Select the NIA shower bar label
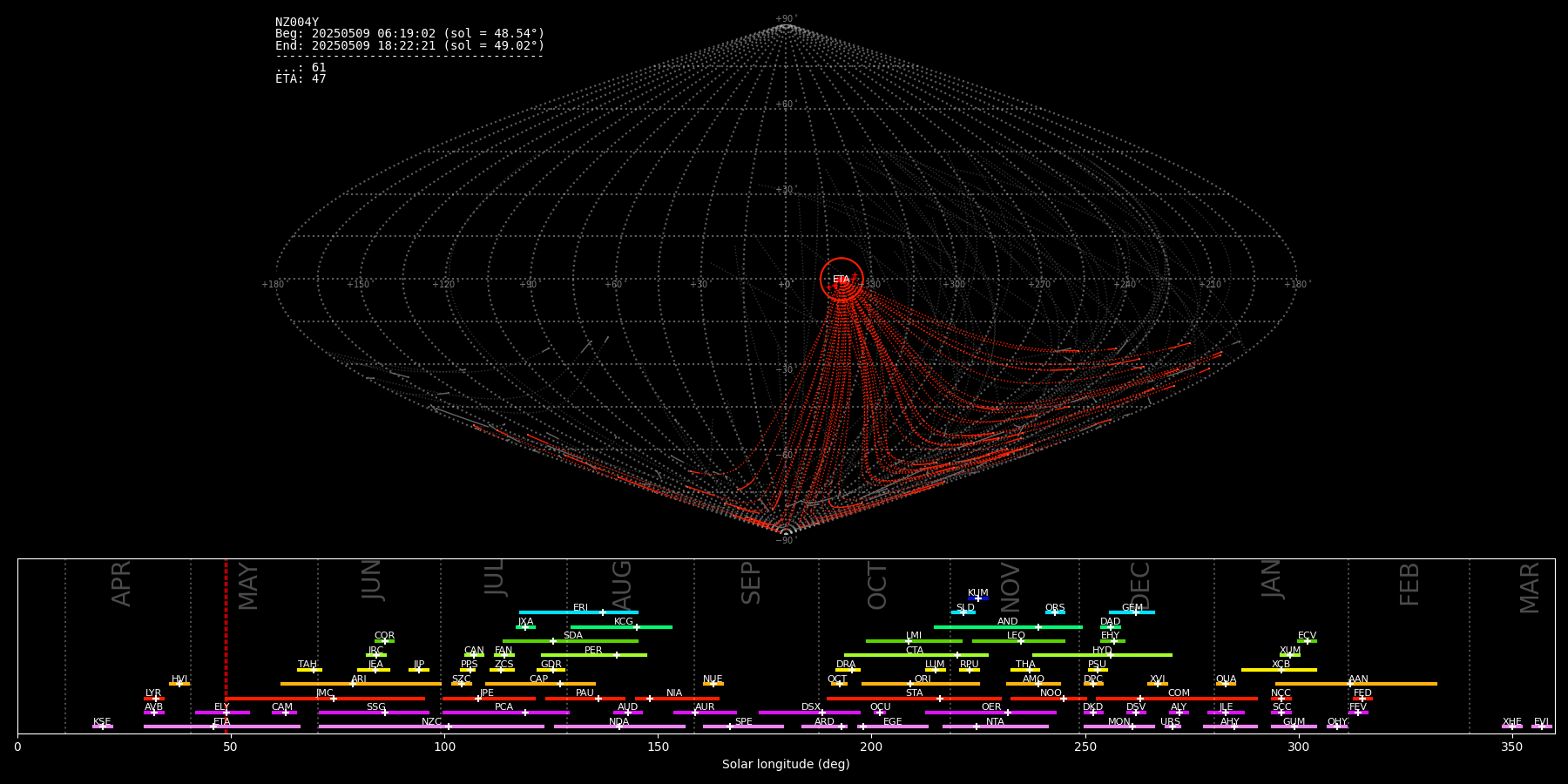Image resolution: width=1568 pixels, height=784 pixels. (x=674, y=693)
